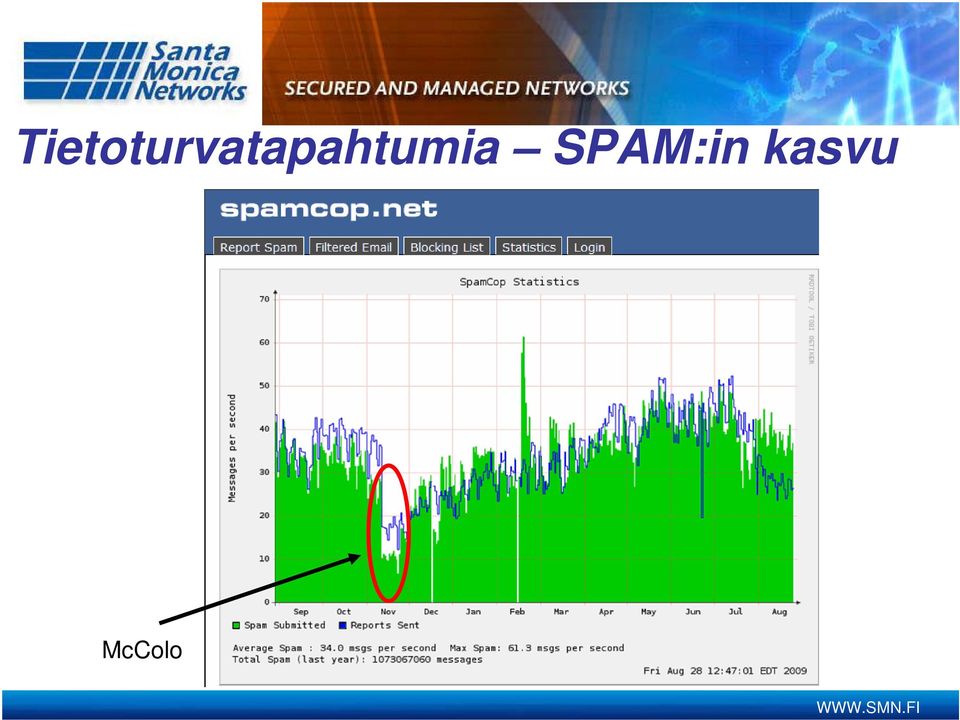Click the 'Aug' month label on x-axis
Image resolution: width=960 pixels, height=720 pixels.
click(779, 612)
